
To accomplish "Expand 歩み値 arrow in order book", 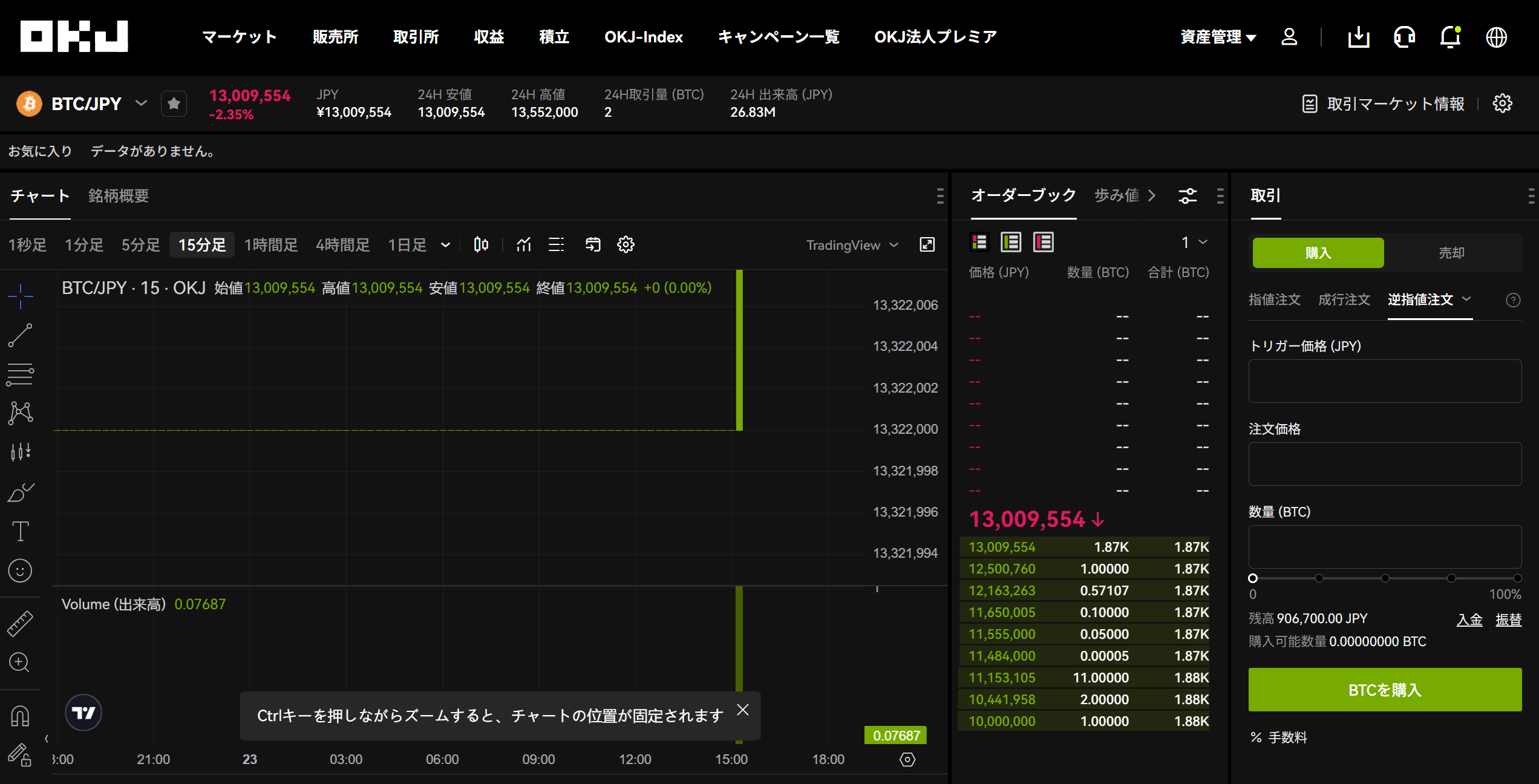I will pos(1152,195).
